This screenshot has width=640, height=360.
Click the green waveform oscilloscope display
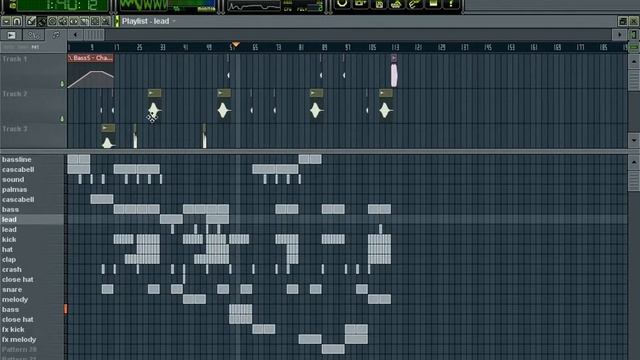143,5
